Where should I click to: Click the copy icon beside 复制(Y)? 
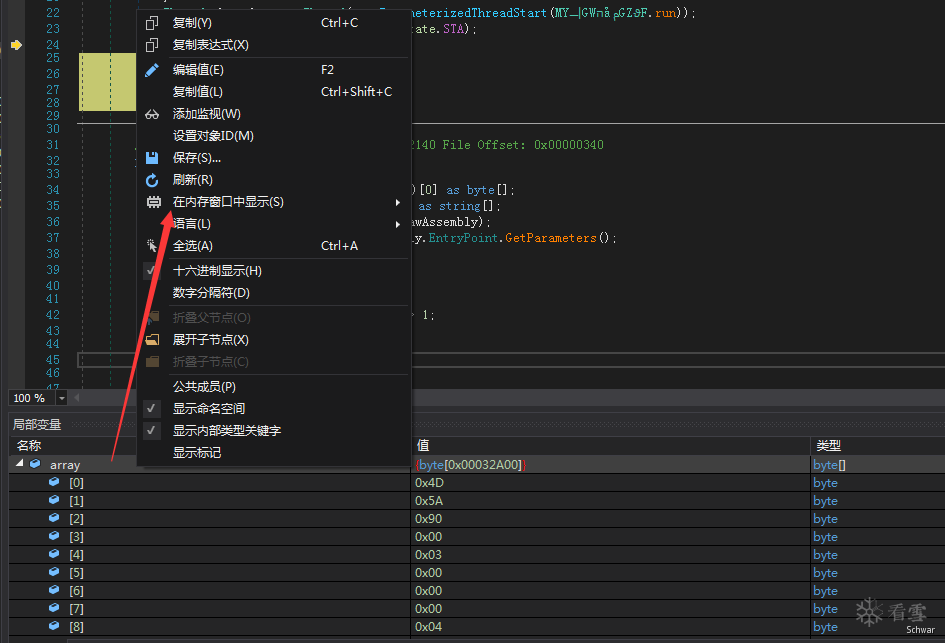click(x=152, y=23)
